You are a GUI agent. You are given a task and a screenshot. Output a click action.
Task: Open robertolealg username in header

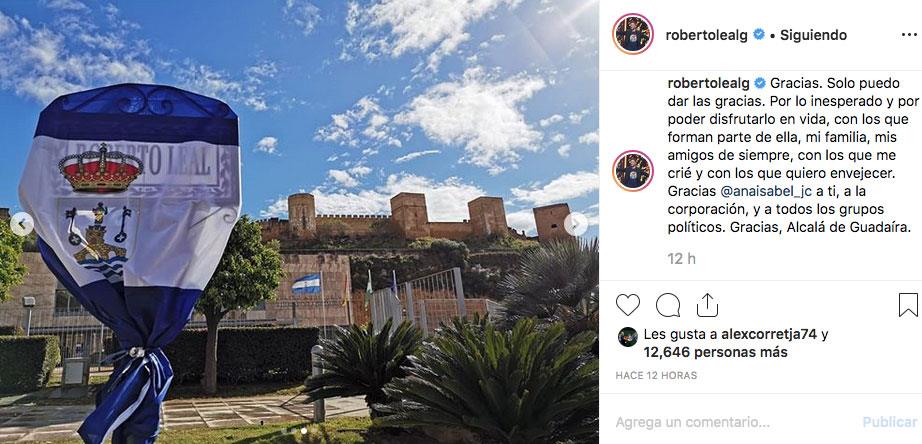pos(707,35)
